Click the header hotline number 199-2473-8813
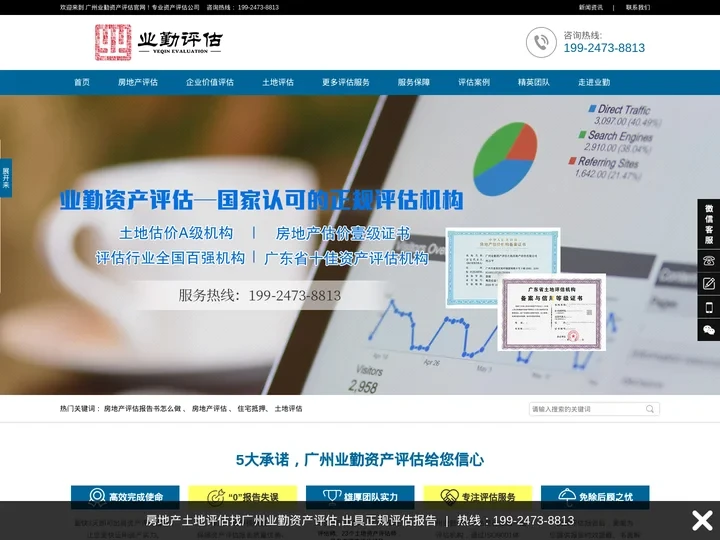 (x=604, y=48)
